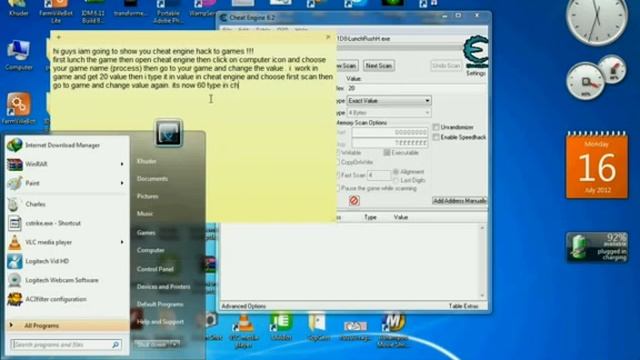Click the search magnifier in Start menu

pos(116,345)
